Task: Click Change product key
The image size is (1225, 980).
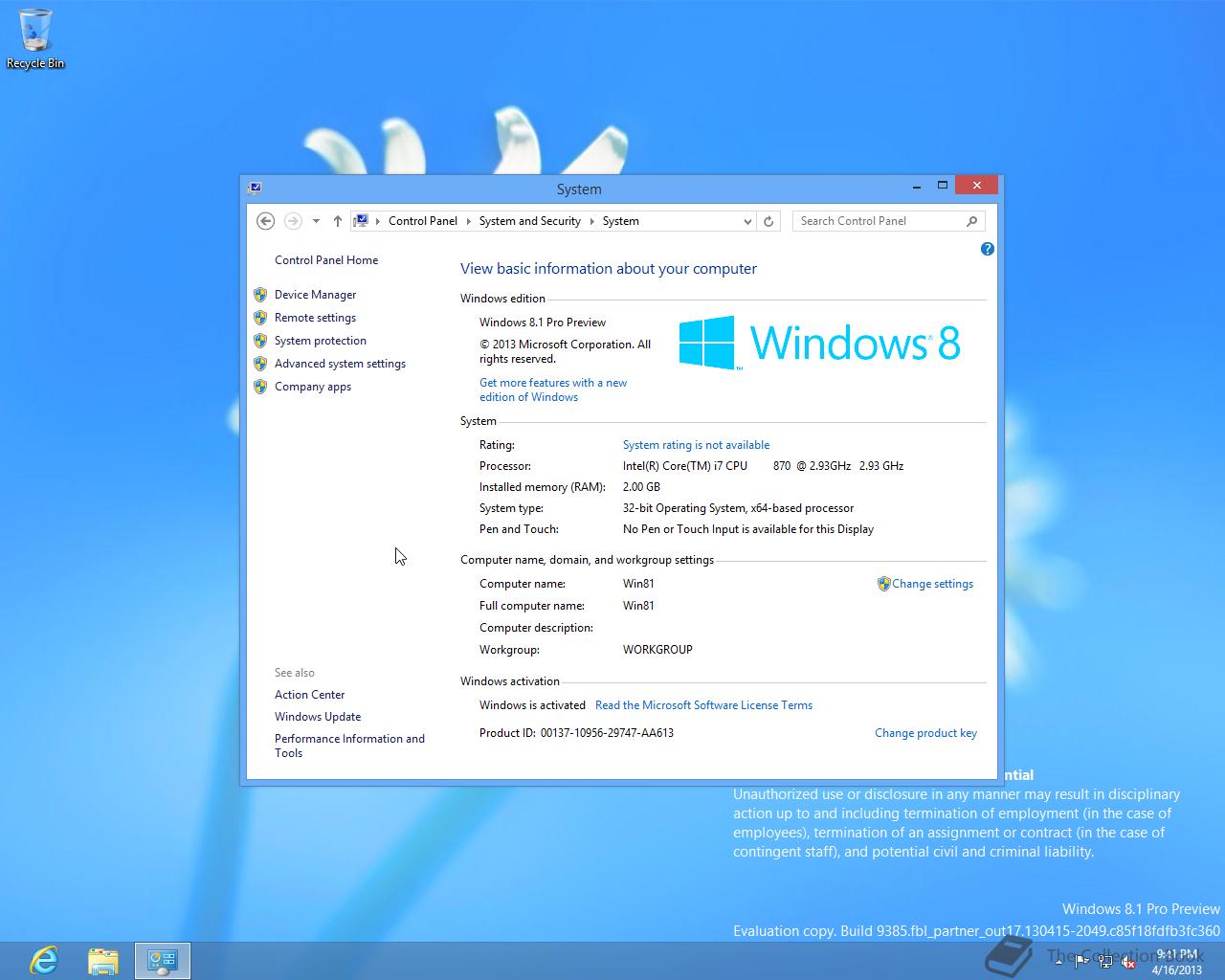Action: (x=925, y=733)
